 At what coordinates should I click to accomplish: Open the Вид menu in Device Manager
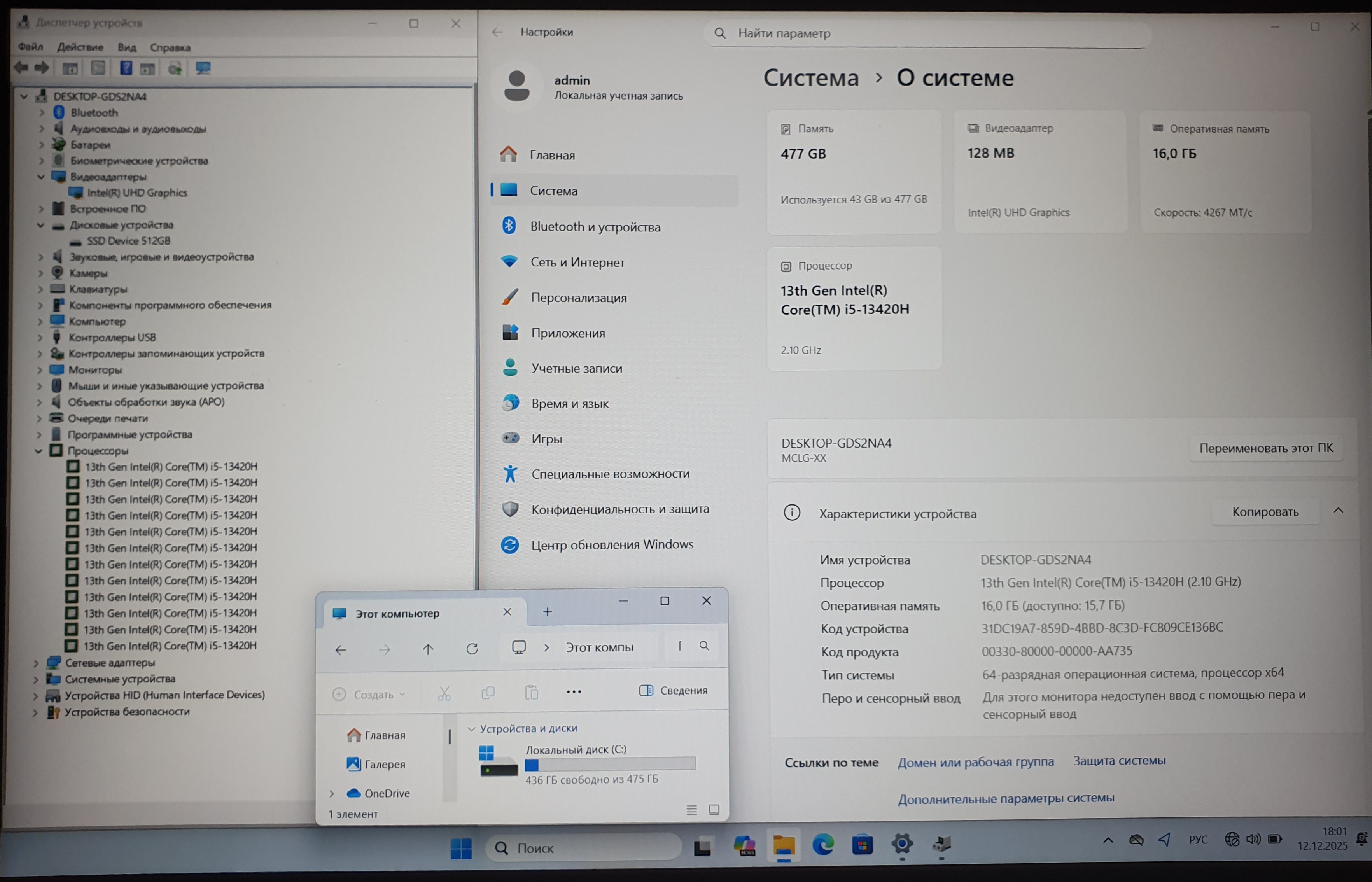pos(126,47)
